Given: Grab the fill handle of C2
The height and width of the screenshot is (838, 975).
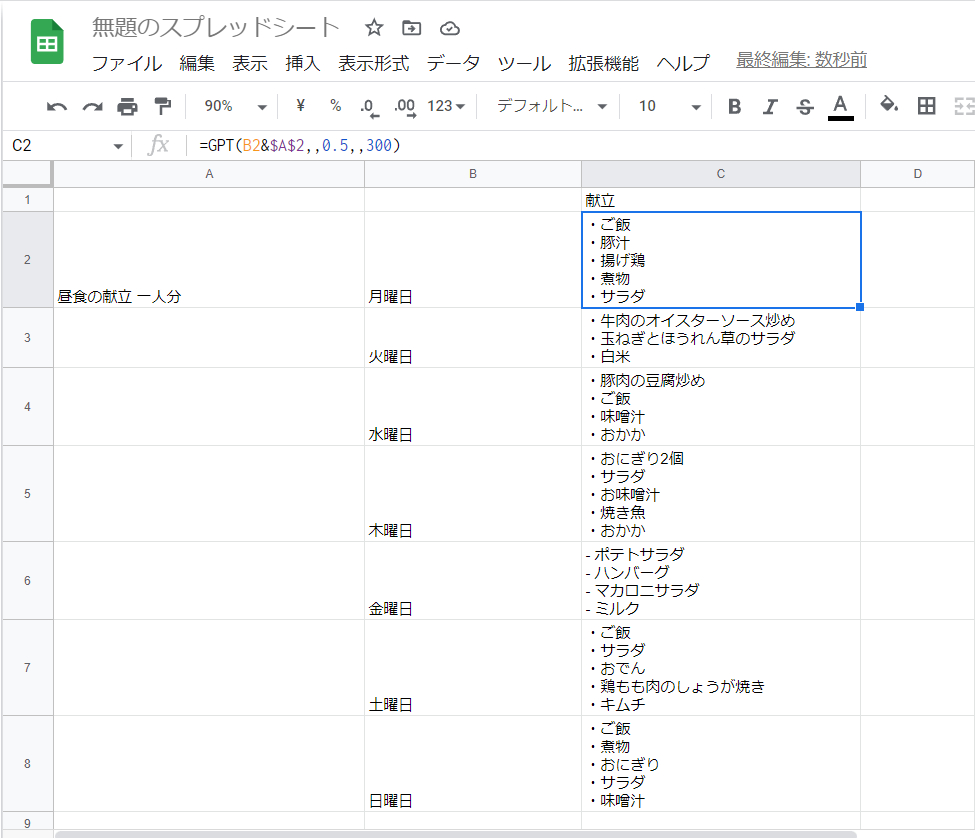Looking at the screenshot, I should click(x=860, y=307).
